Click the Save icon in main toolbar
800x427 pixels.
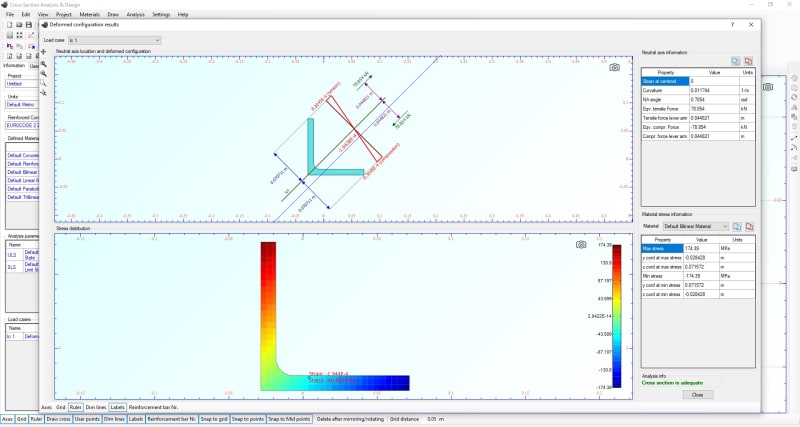[x=29, y=24]
